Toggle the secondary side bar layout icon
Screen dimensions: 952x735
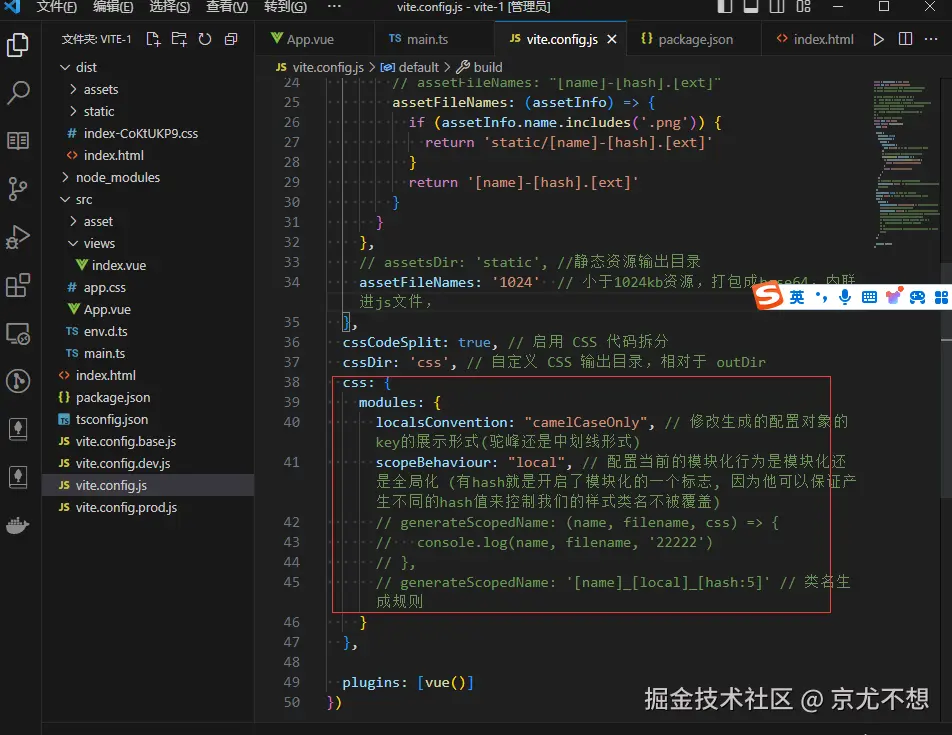pos(777,7)
